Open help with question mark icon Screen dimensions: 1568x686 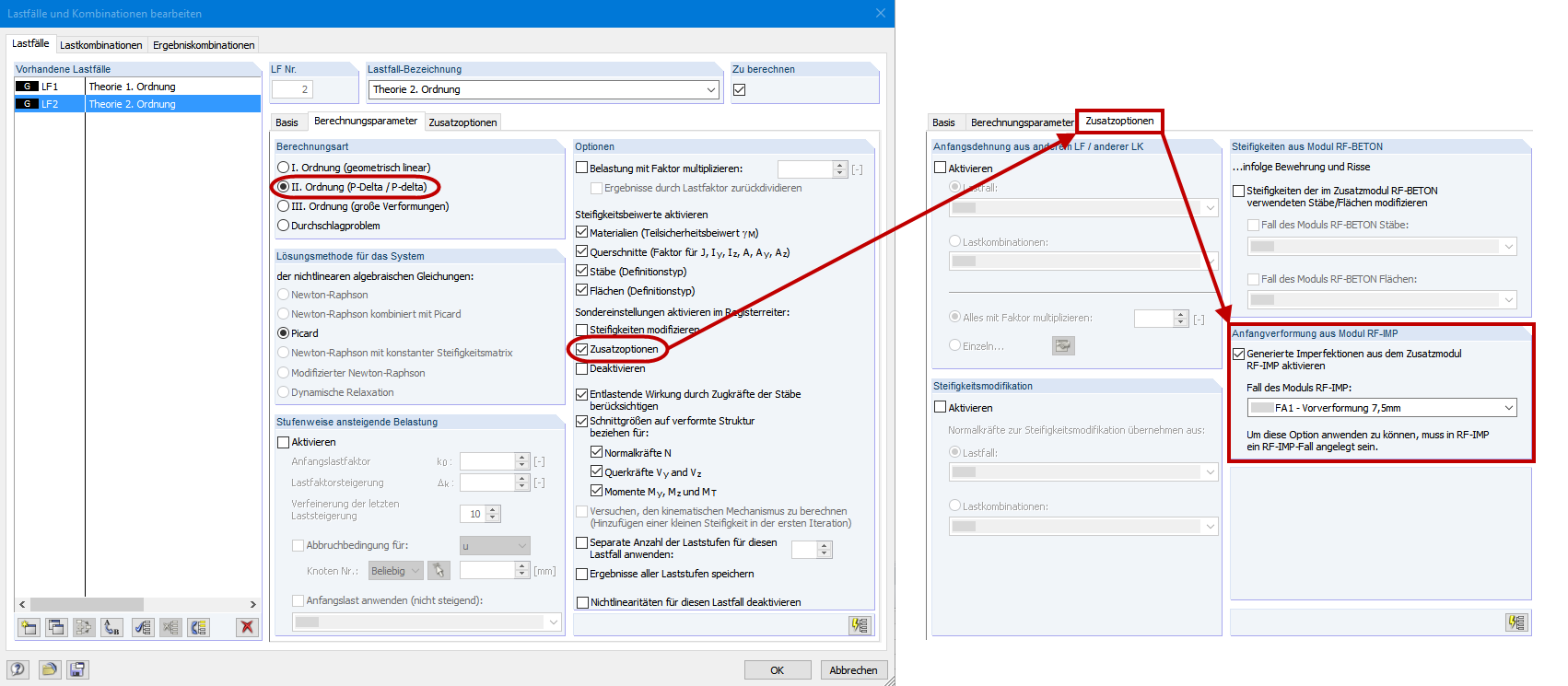tap(18, 669)
